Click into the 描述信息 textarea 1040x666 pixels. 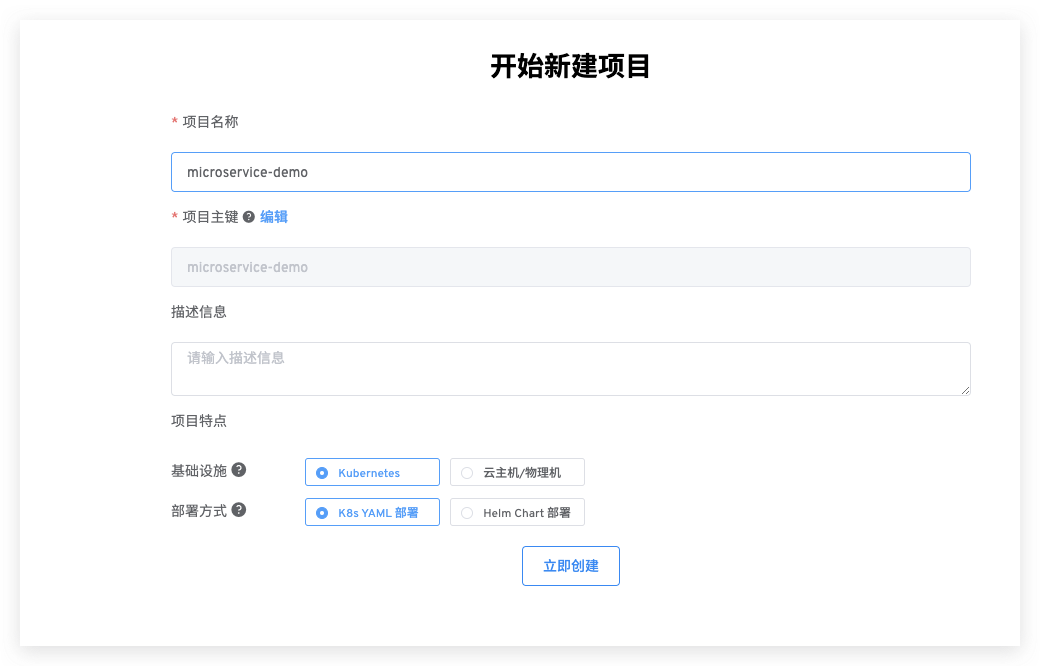[x=571, y=369]
